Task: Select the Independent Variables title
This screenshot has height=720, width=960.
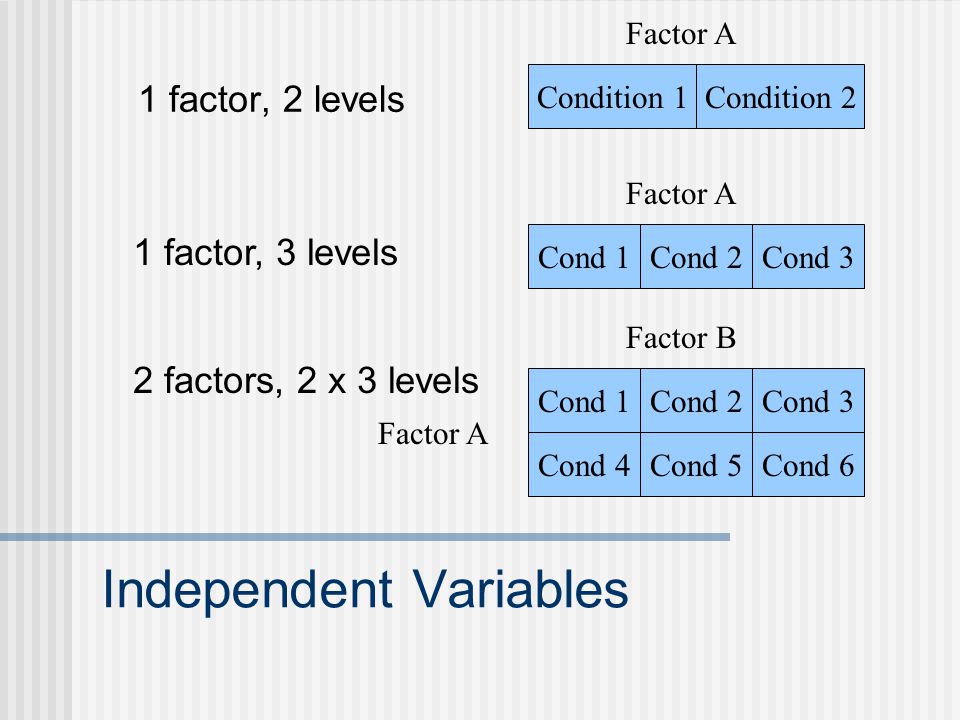Action: pyautogui.click(x=366, y=589)
